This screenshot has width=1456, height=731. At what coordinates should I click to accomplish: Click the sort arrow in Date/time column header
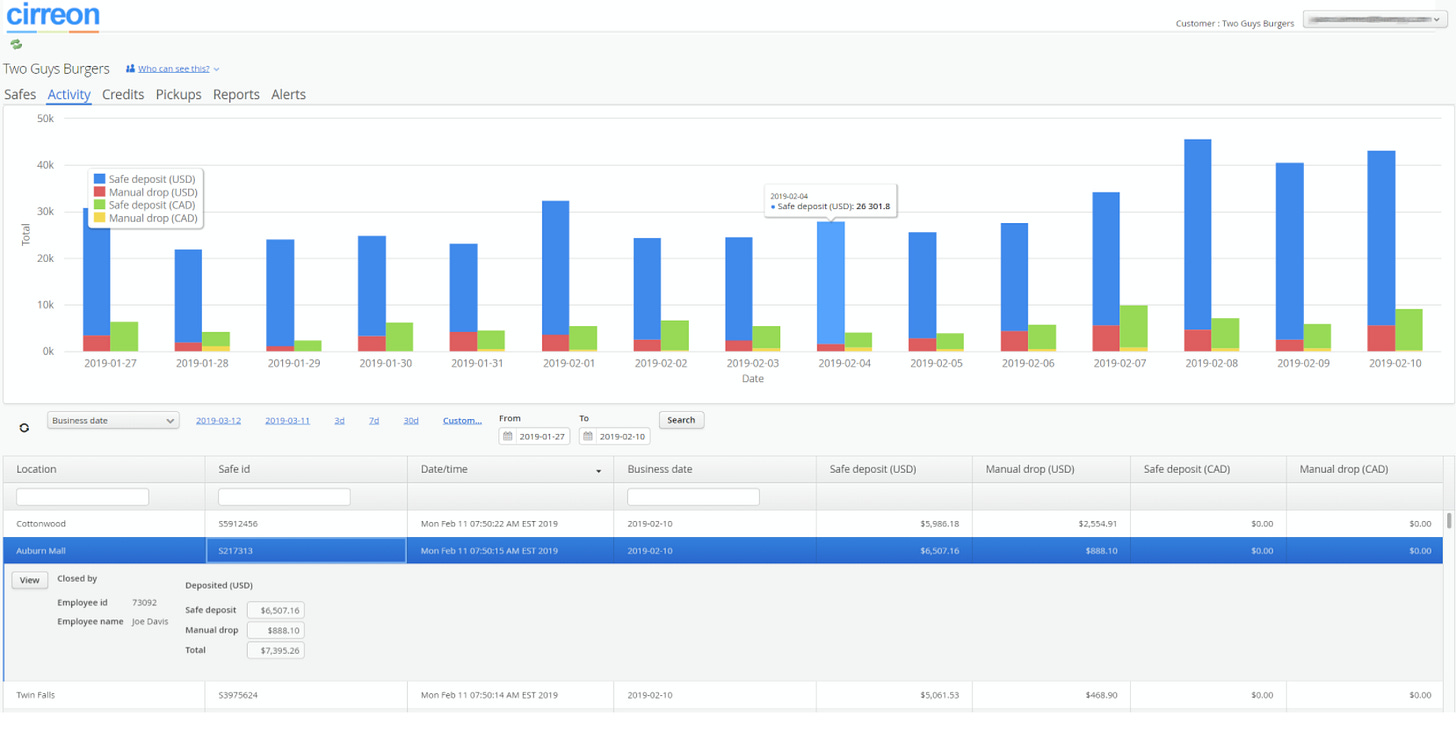[x=599, y=471]
